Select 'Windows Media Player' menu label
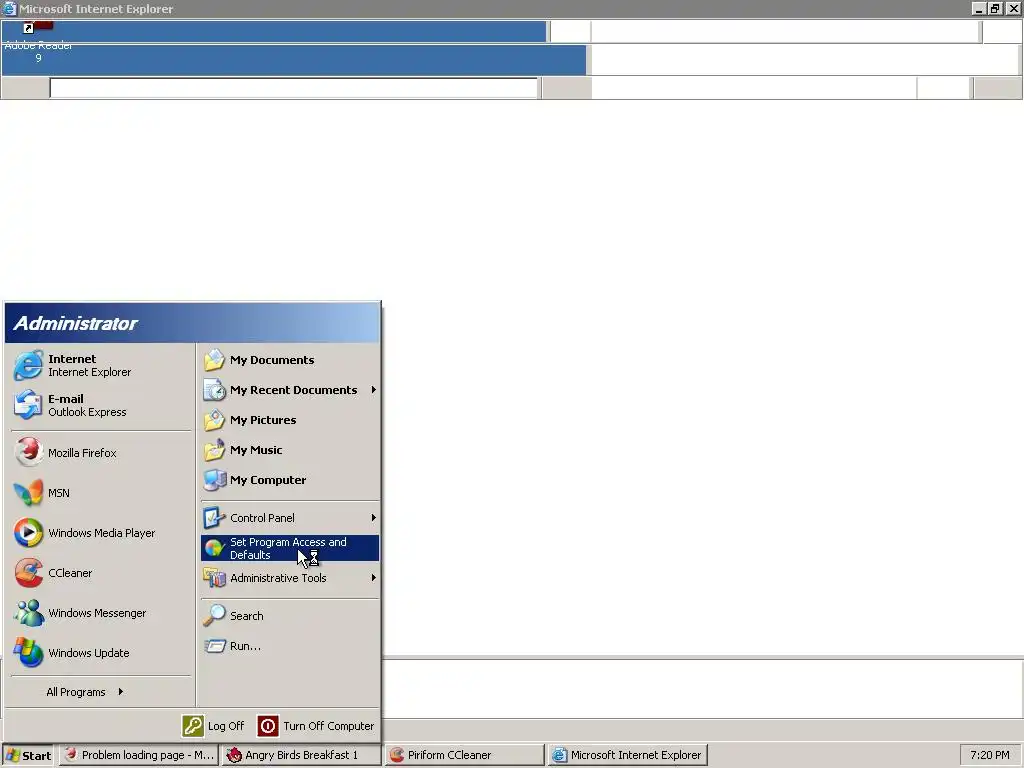The height and width of the screenshot is (768, 1024). click(x=101, y=533)
